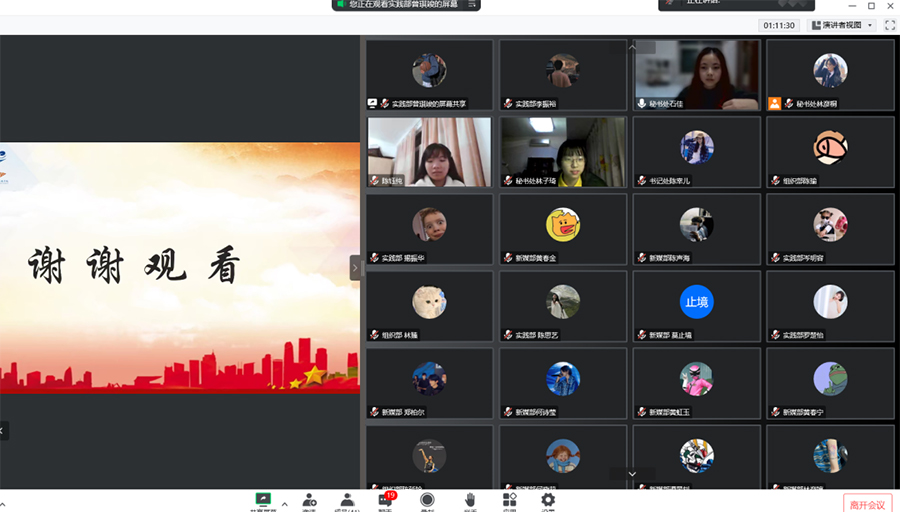Click the 止境 blue avatar tile
The width and height of the screenshot is (900, 512).
(x=696, y=301)
